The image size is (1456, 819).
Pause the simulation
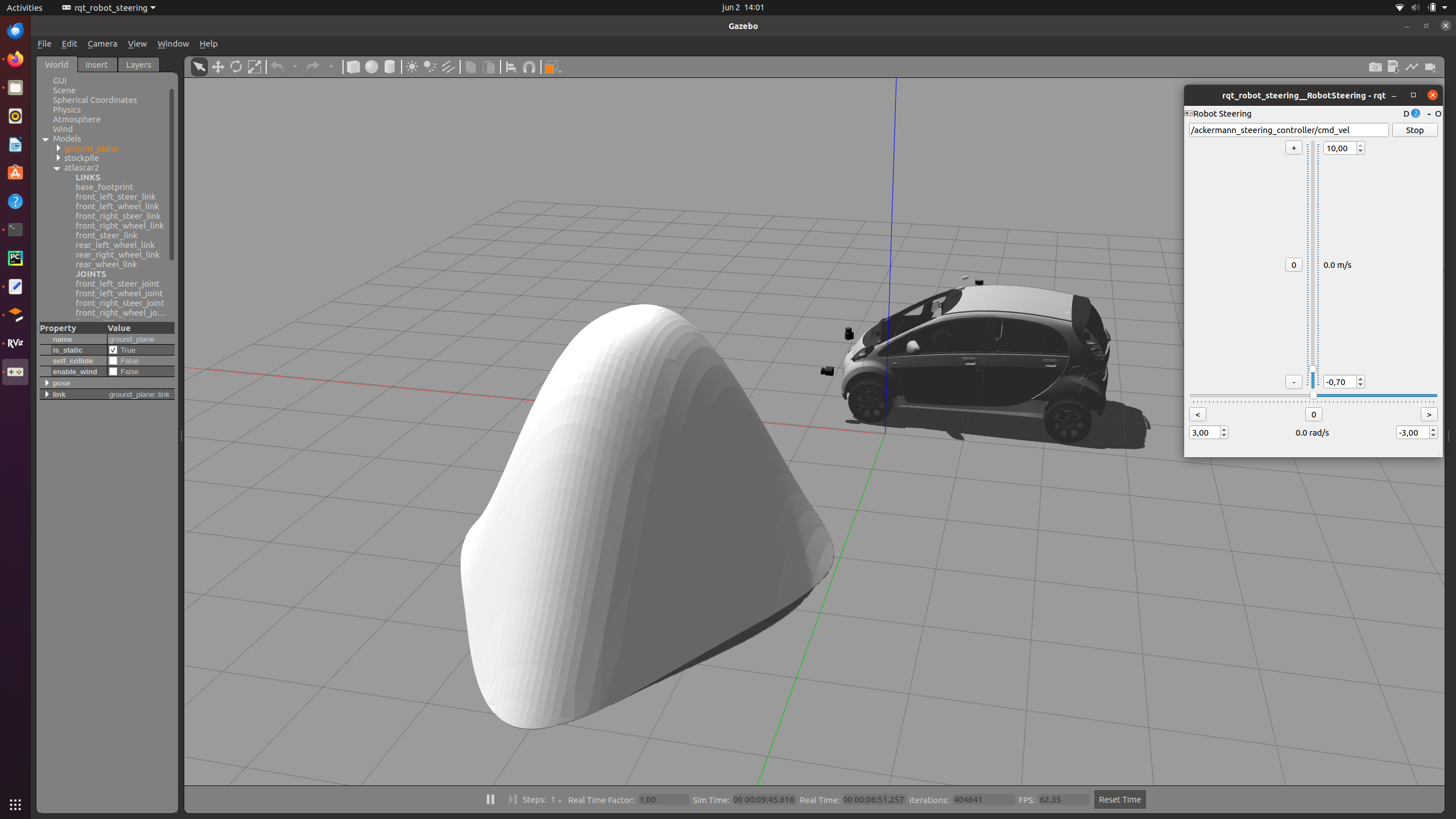pyautogui.click(x=490, y=799)
